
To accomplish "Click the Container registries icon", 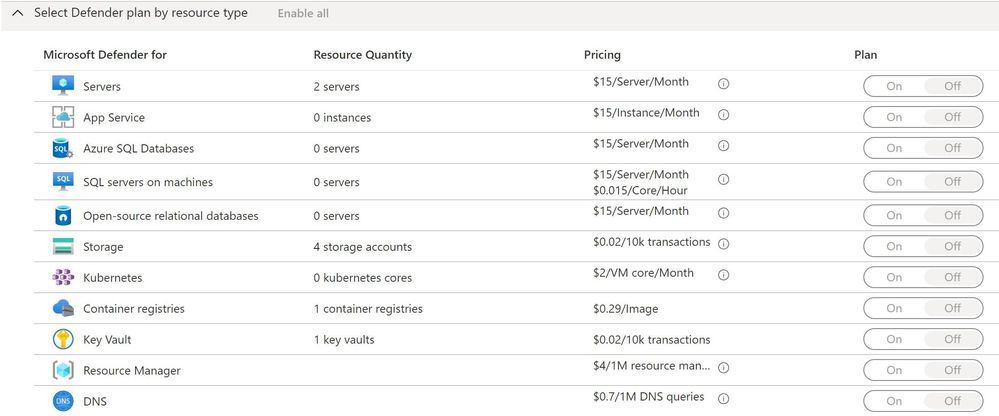I will (x=63, y=308).
